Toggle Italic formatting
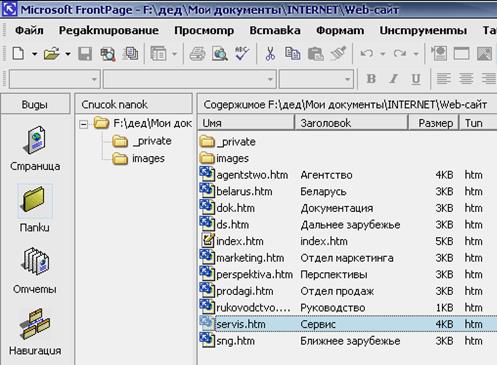The width and height of the screenshot is (497, 365). pyautogui.click(x=394, y=79)
